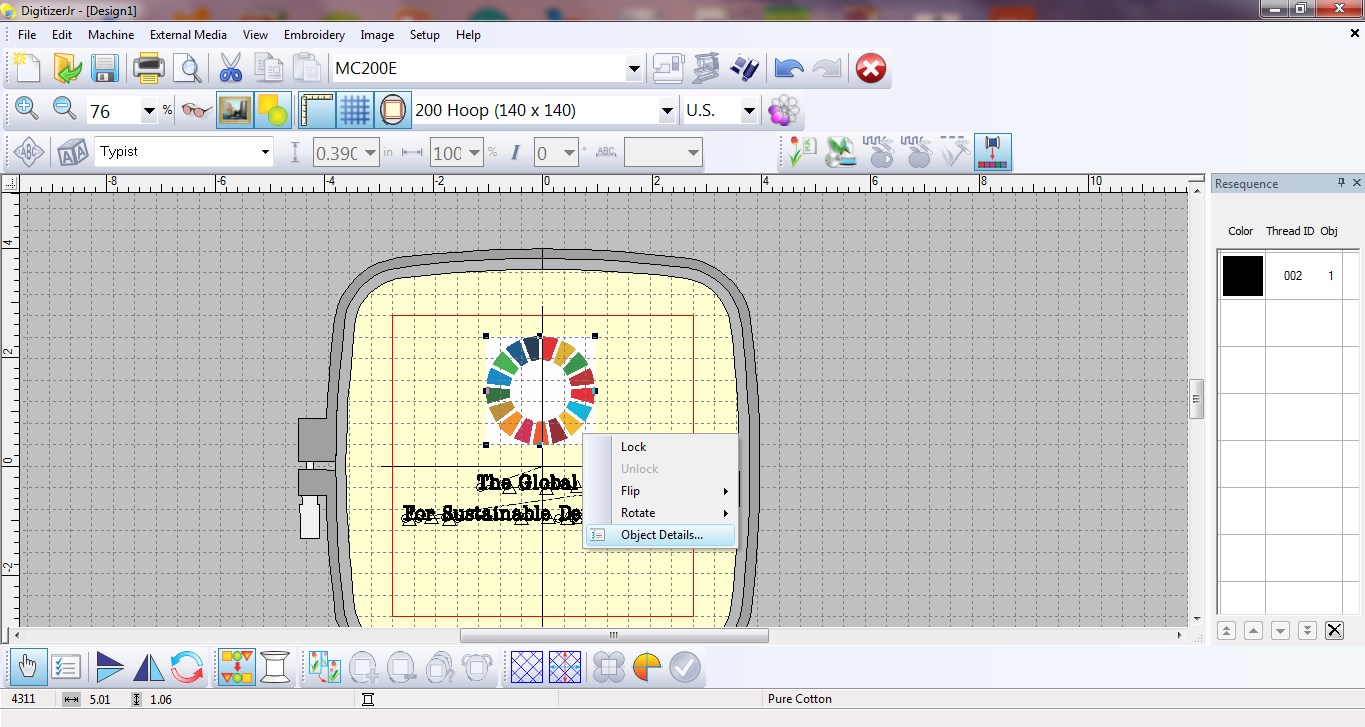
Task: Open print preview with the magnifier page icon
Action: coord(187,68)
